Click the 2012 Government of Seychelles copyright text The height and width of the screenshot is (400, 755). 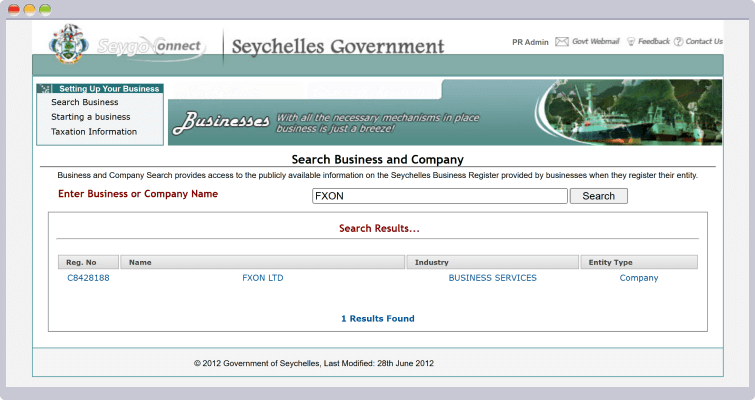click(314, 363)
